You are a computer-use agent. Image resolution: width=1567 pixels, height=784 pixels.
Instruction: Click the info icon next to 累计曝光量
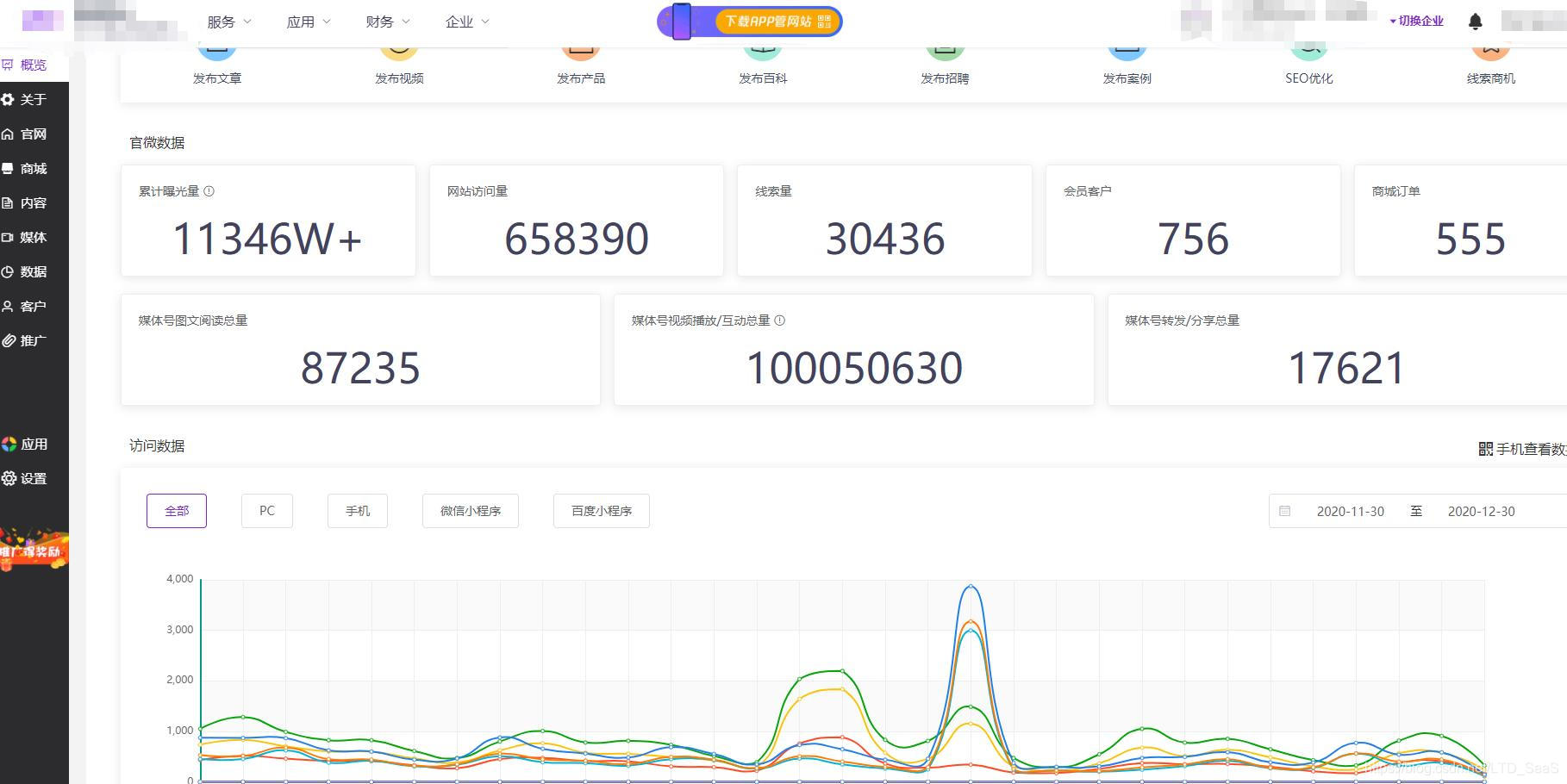209,191
